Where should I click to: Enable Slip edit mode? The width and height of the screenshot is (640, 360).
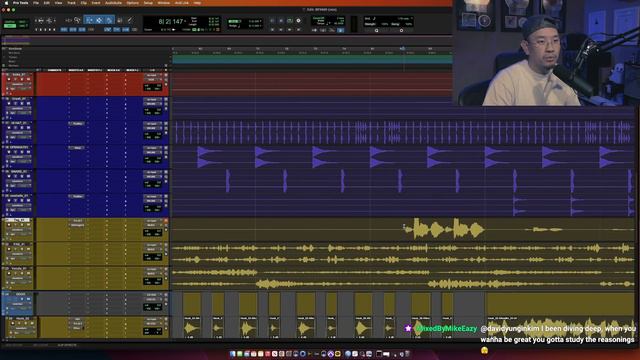point(10,26)
